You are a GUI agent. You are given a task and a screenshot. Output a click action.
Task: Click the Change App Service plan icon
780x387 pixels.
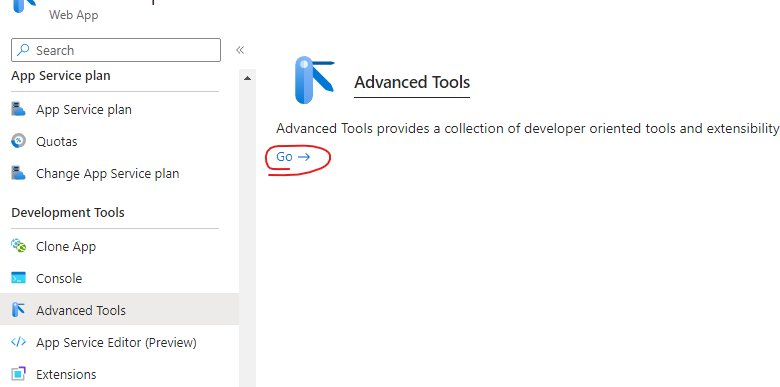[18, 173]
